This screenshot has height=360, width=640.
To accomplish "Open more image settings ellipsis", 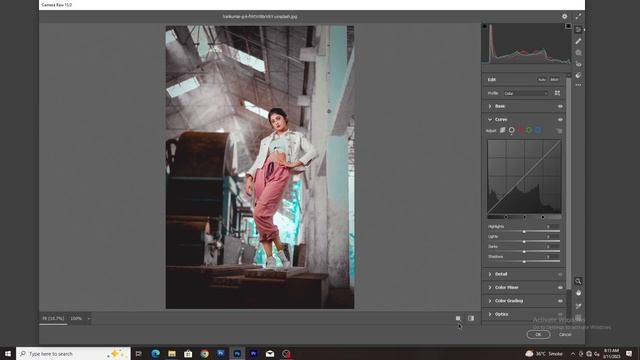I will [x=578, y=85].
